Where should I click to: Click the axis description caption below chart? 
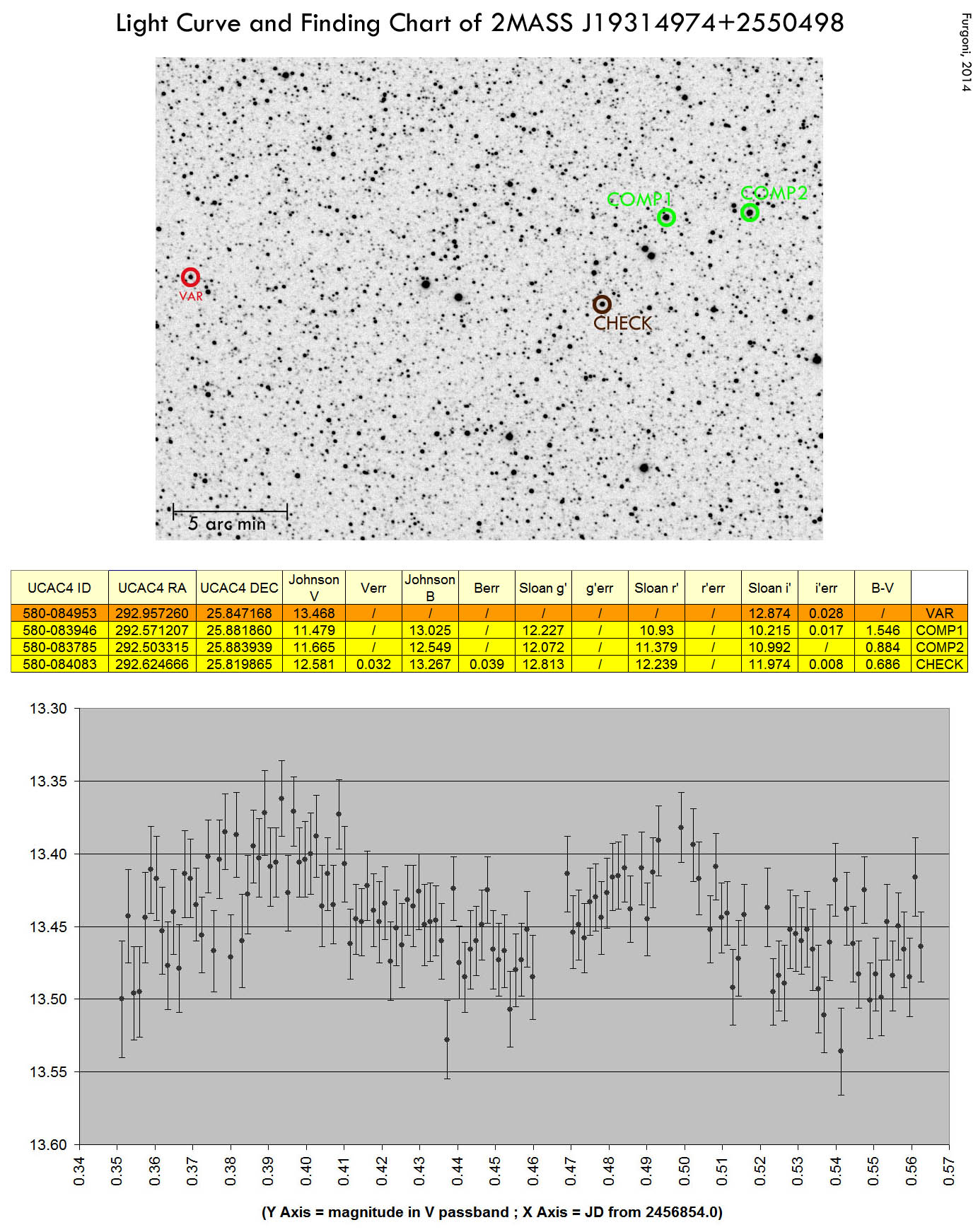(492, 1212)
